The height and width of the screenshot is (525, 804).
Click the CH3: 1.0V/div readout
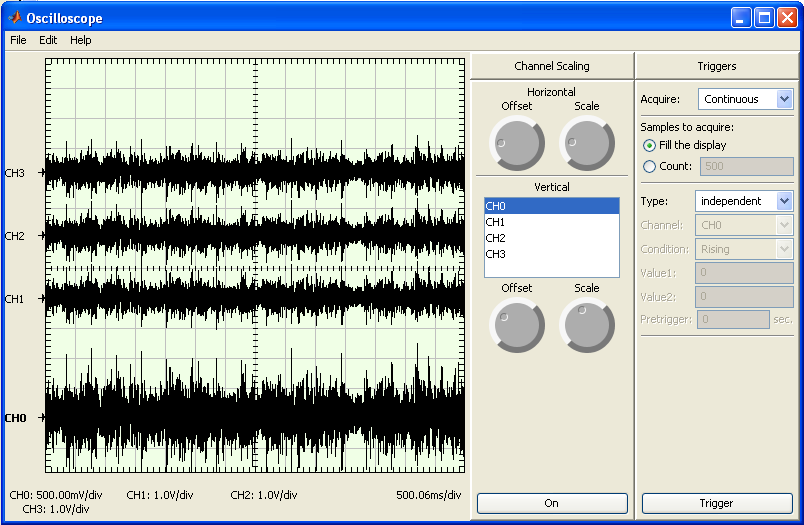56,509
